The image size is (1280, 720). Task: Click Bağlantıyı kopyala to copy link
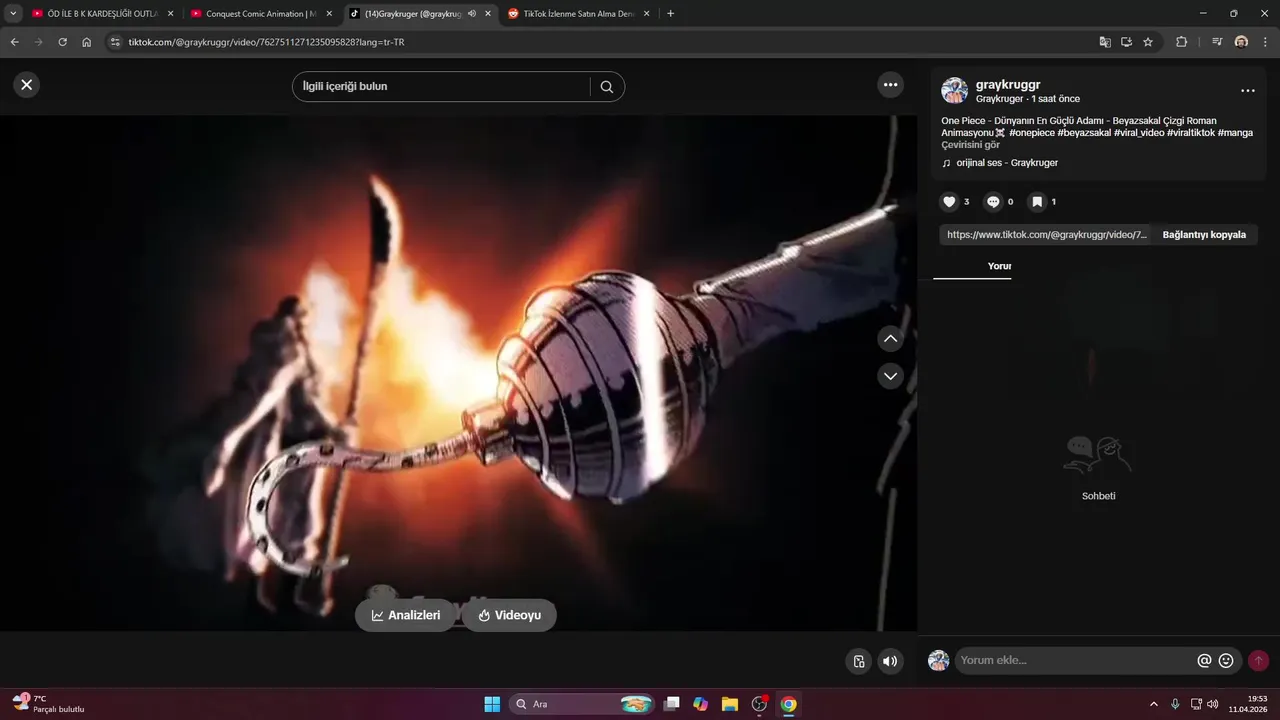click(x=1204, y=235)
